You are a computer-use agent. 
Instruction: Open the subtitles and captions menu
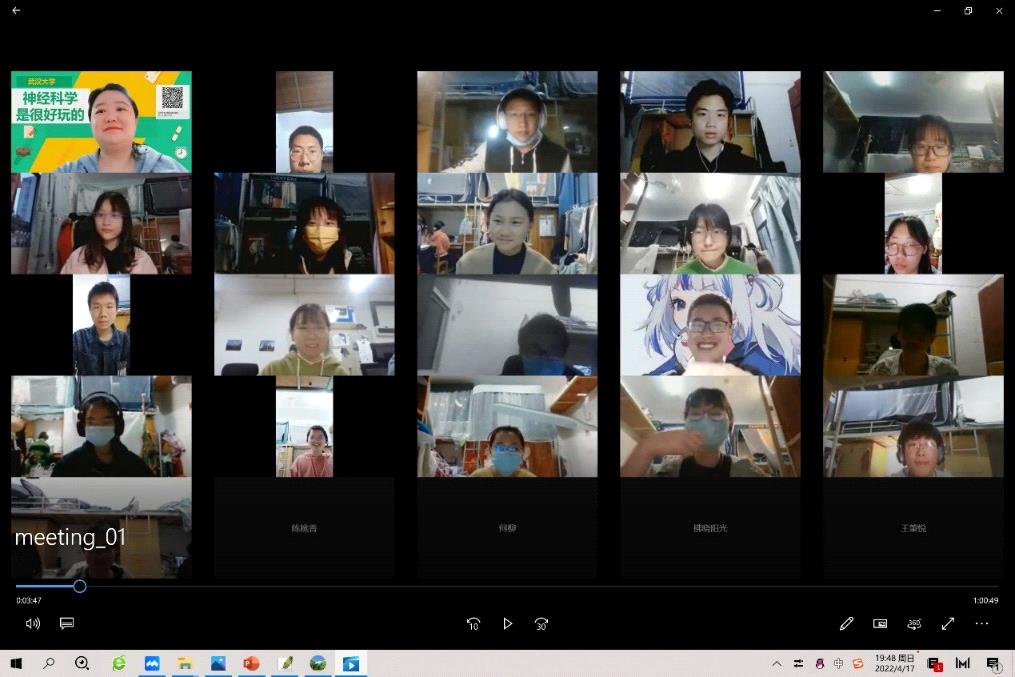point(67,623)
